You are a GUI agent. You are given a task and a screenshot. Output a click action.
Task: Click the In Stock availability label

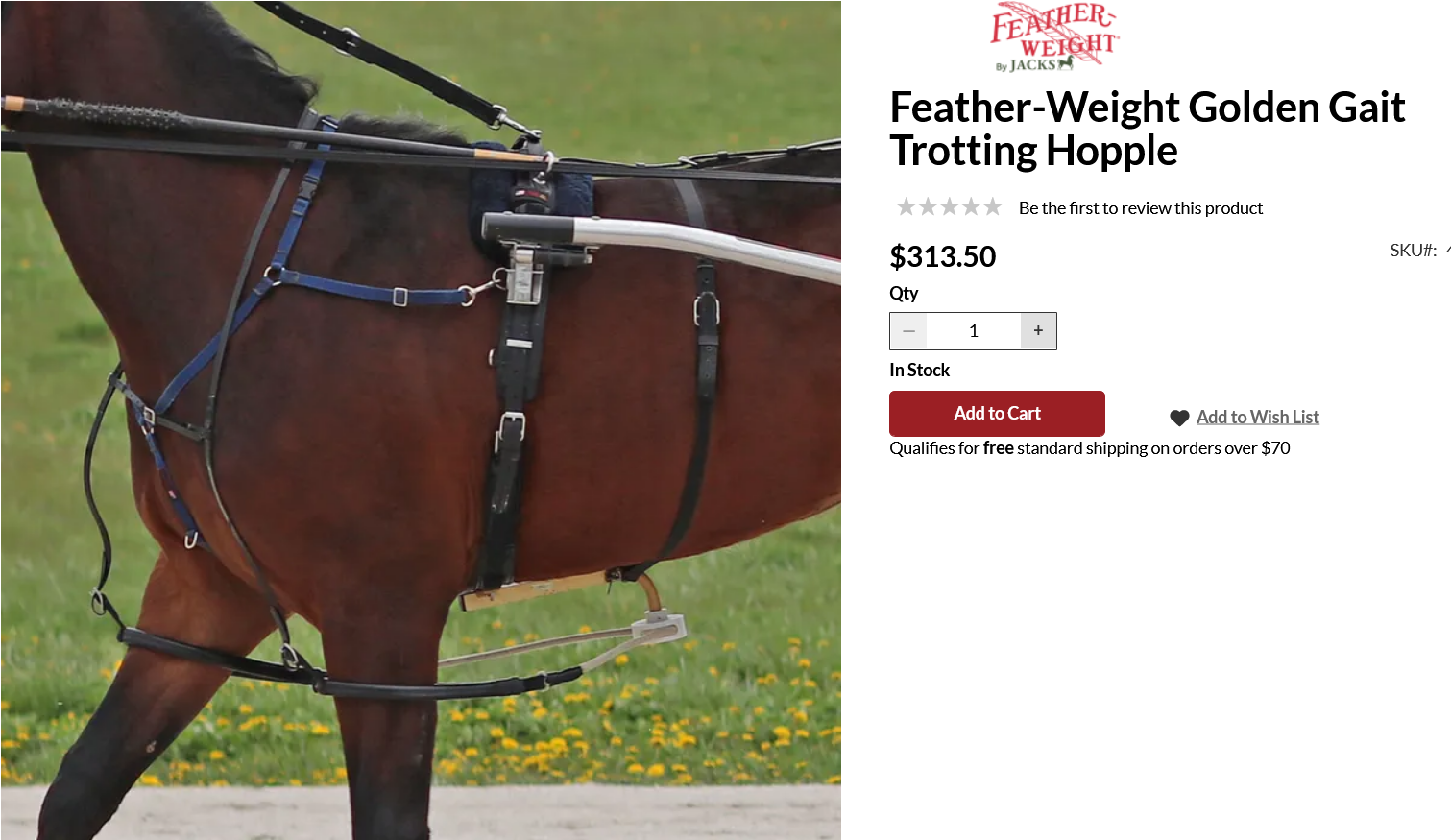click(x=919, y=371)
